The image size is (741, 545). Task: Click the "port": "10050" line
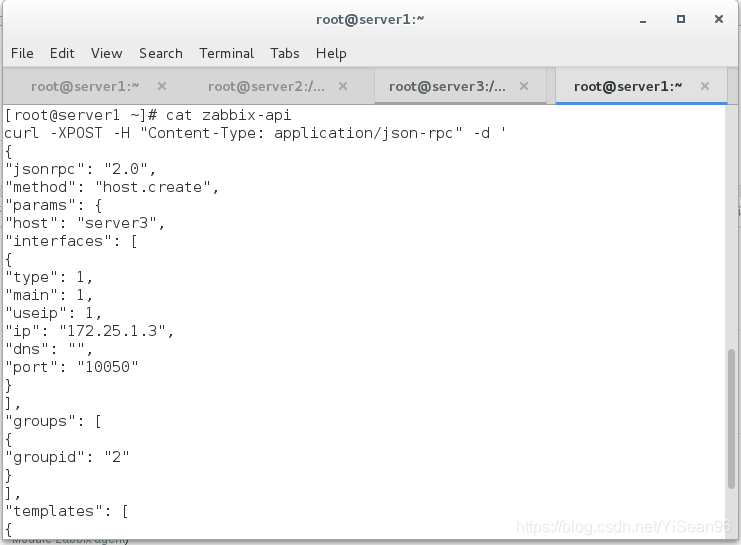(71, 367)
